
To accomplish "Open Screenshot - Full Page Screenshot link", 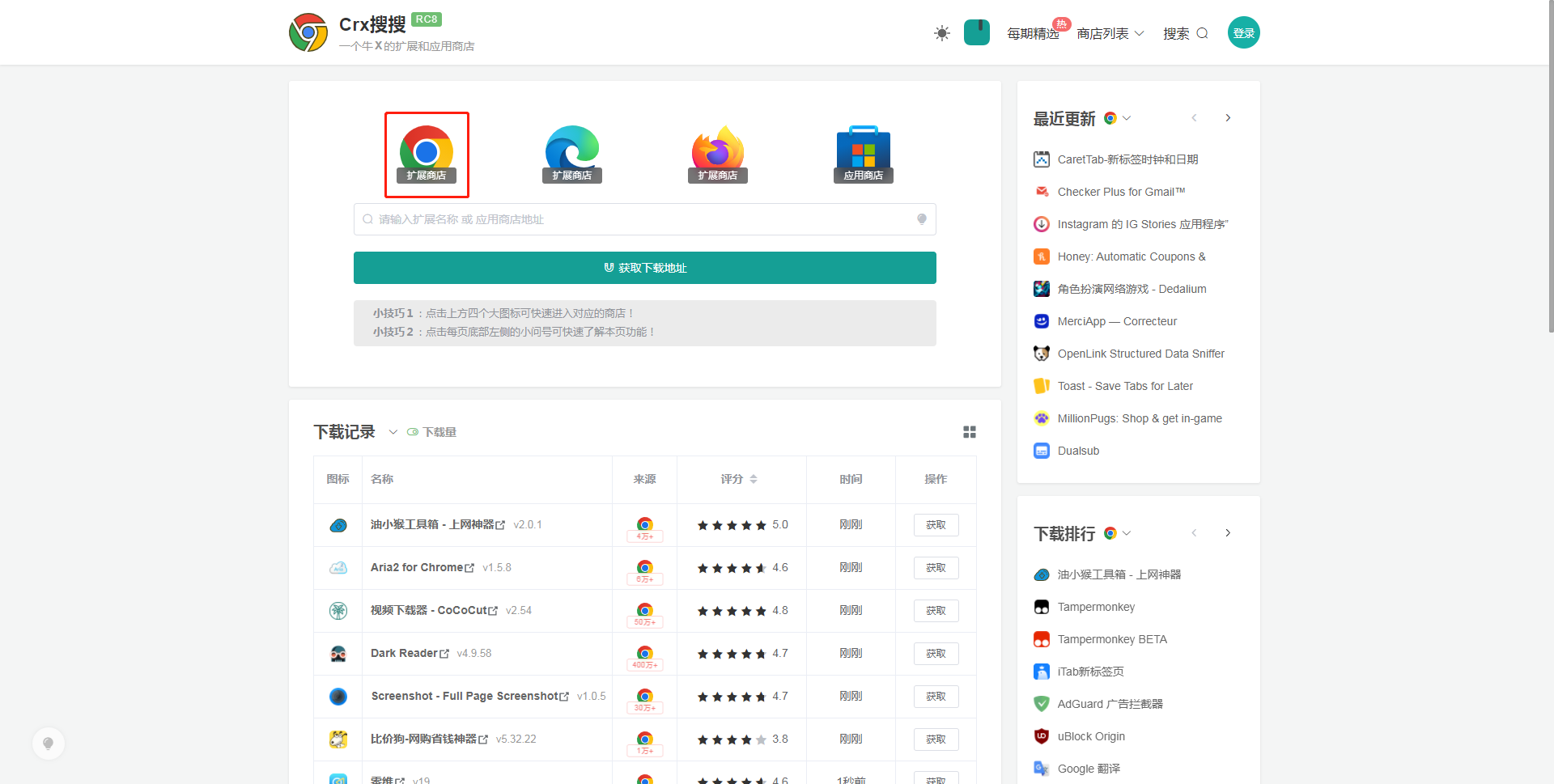I will tap(469, 696).
